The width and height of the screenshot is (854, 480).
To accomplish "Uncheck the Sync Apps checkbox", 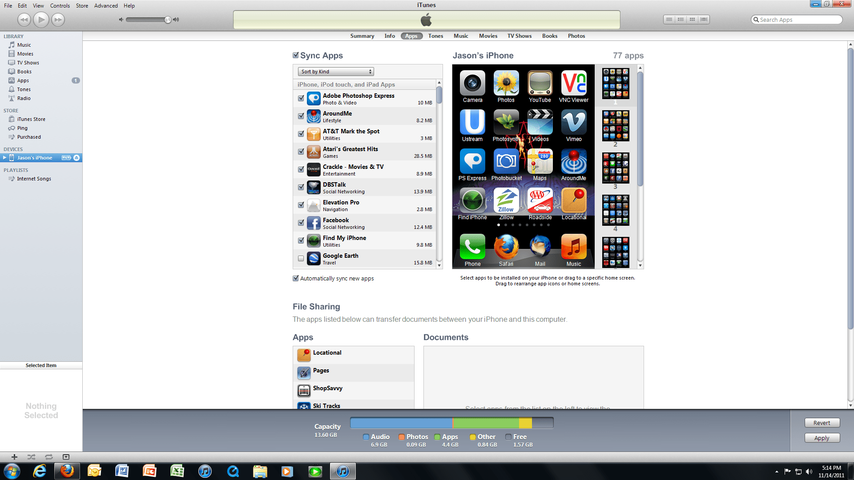I will point(296,55).
